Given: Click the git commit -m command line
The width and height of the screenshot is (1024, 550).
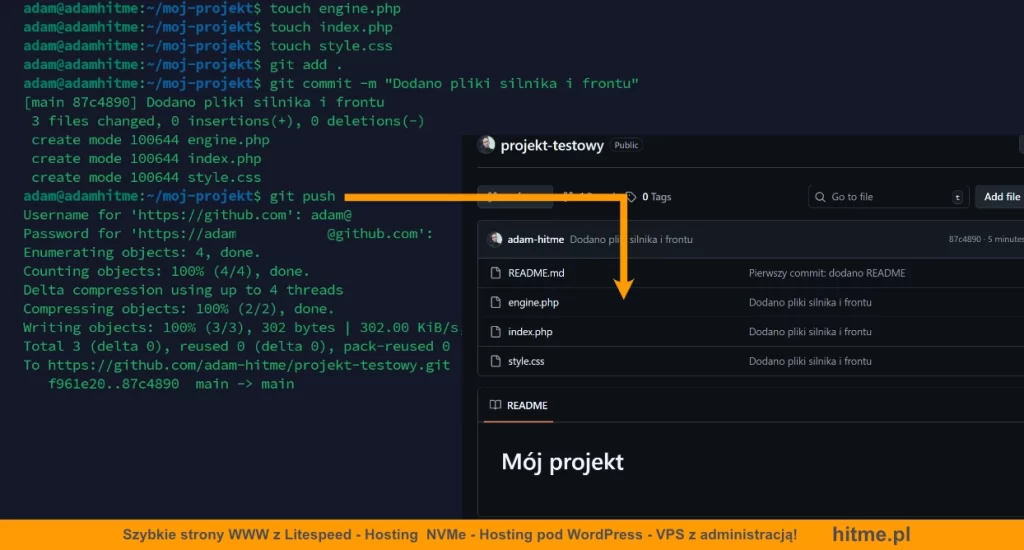Looking at the screenshot, I should click(331, 84).
